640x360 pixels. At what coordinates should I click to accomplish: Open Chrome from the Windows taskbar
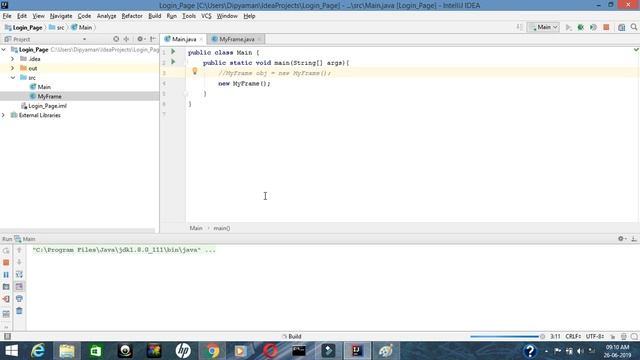pos(212,351)
